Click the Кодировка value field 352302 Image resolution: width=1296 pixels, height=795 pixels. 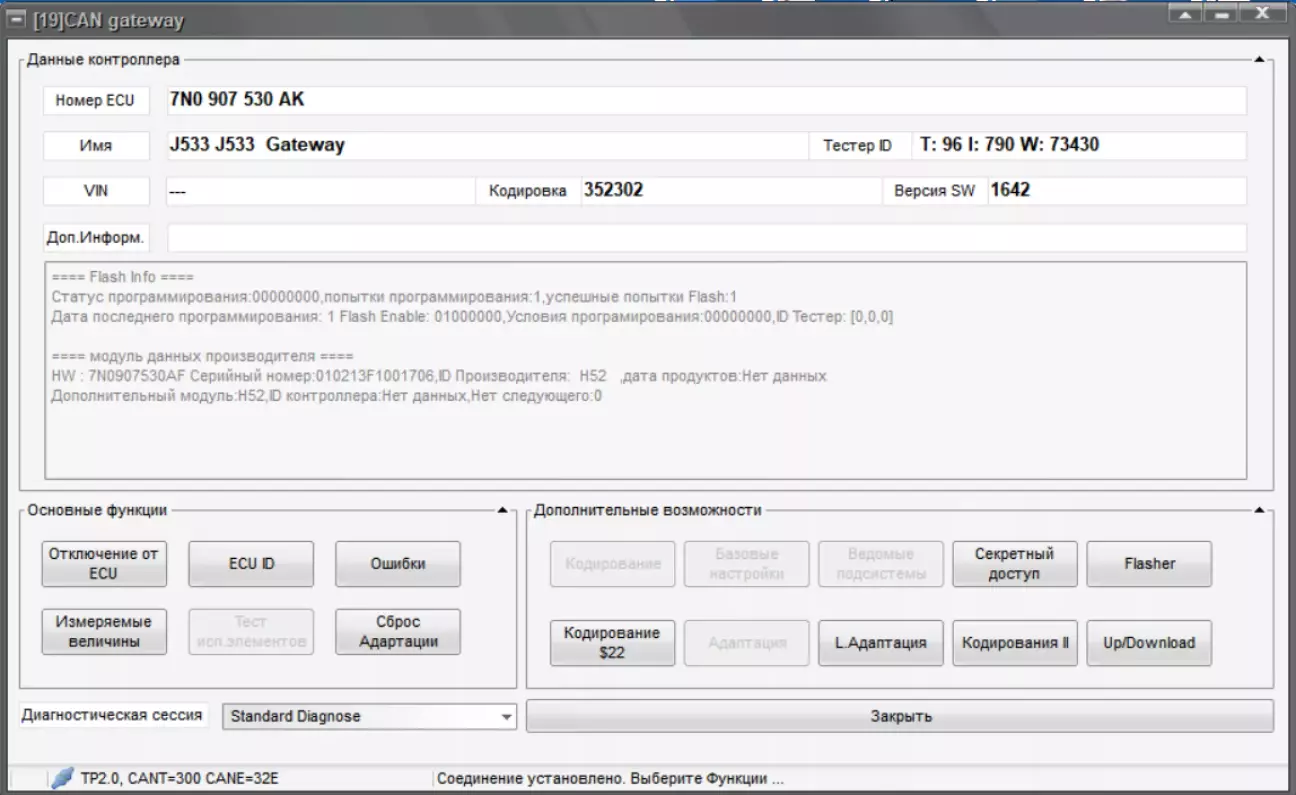point(727,191)
